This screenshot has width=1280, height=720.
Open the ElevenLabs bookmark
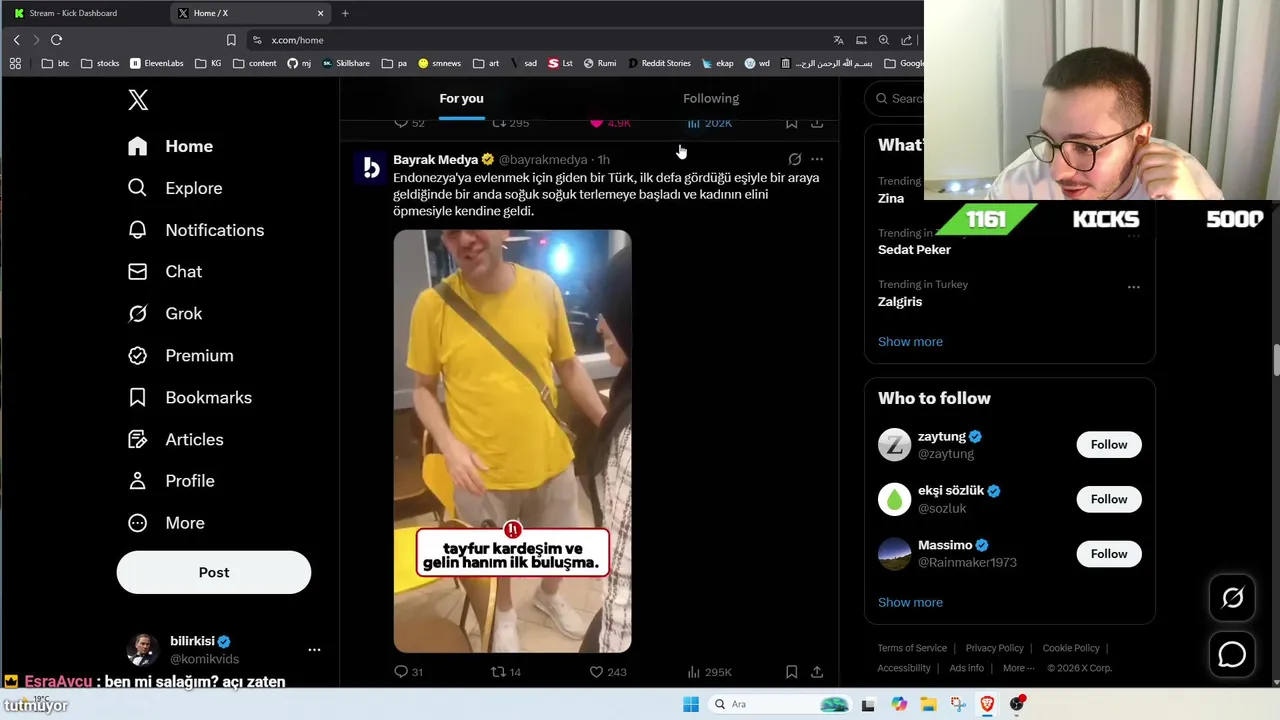pos(157,63)
